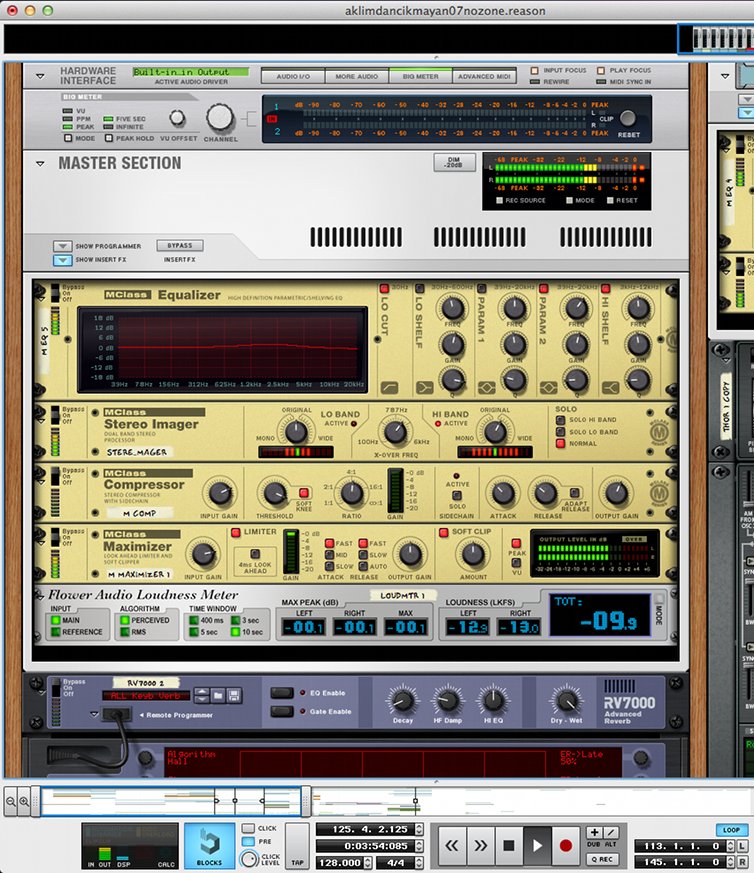Screen dimensions: 754x873
Task: Step RV7000 patch with up/down arrows
Action: [x=202, y=695]
